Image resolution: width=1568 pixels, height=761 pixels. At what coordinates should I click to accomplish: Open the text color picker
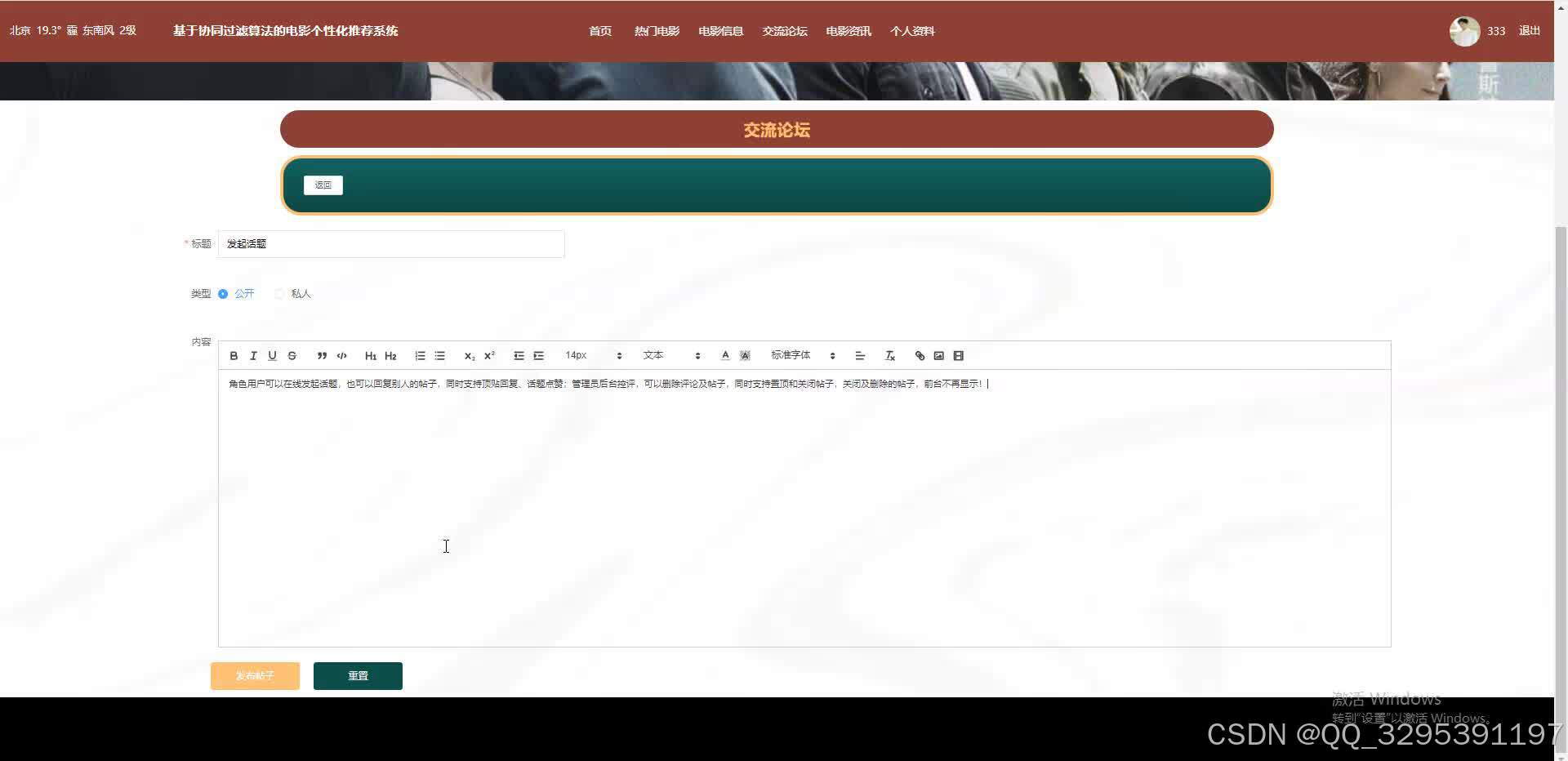[725, 356]
